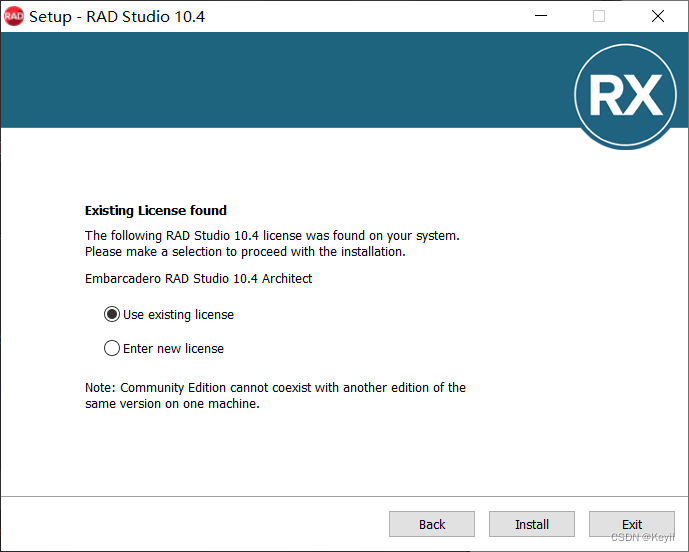Click the "Existing License found" heading
689x552 pixels.
(x=156, y=211)
